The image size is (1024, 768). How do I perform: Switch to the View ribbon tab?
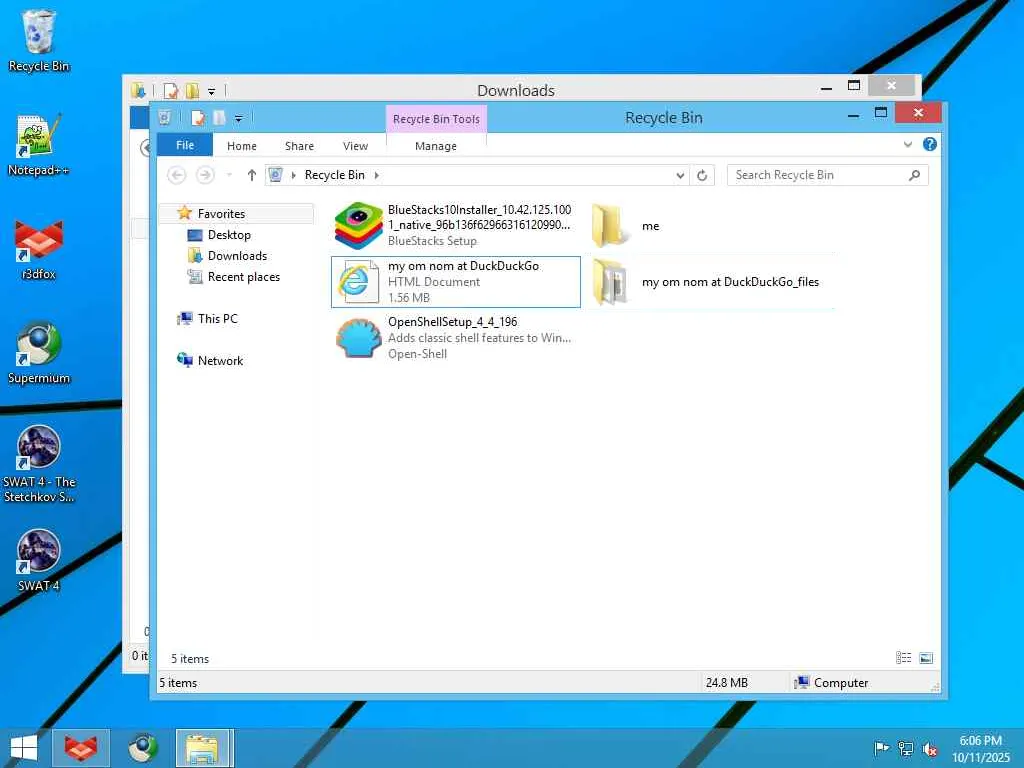pyautogui.click(x=355, y=146)
